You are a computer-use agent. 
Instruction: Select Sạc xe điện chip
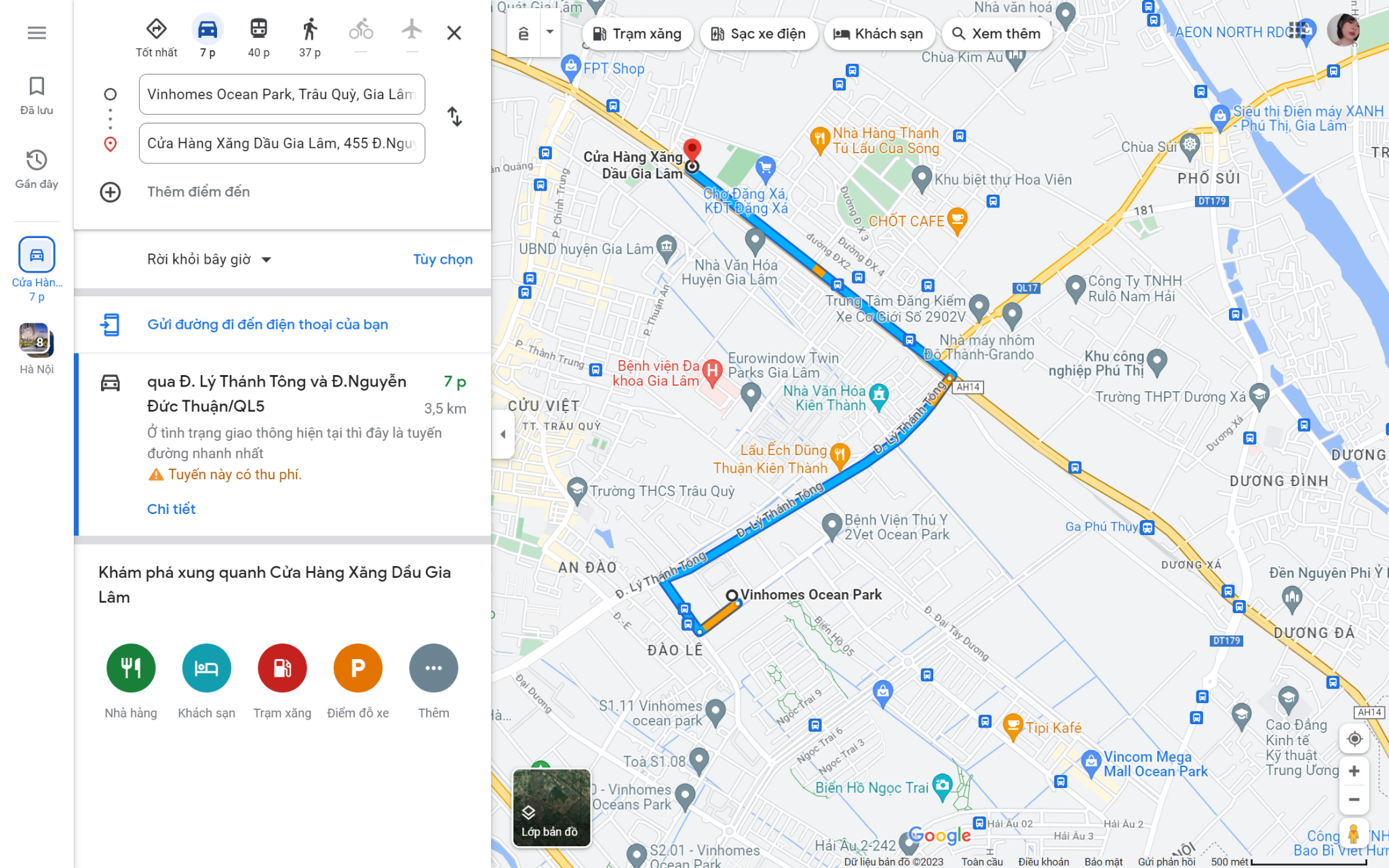758,34
